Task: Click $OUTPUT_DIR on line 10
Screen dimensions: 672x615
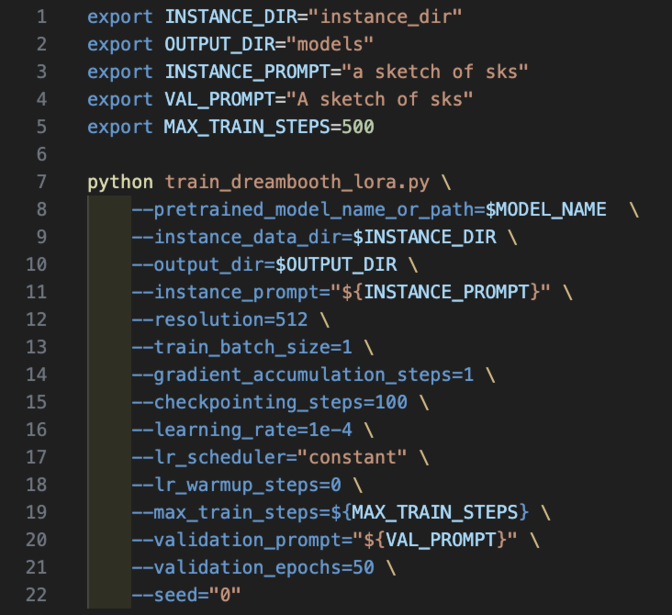Action: (x=336, y=264)
